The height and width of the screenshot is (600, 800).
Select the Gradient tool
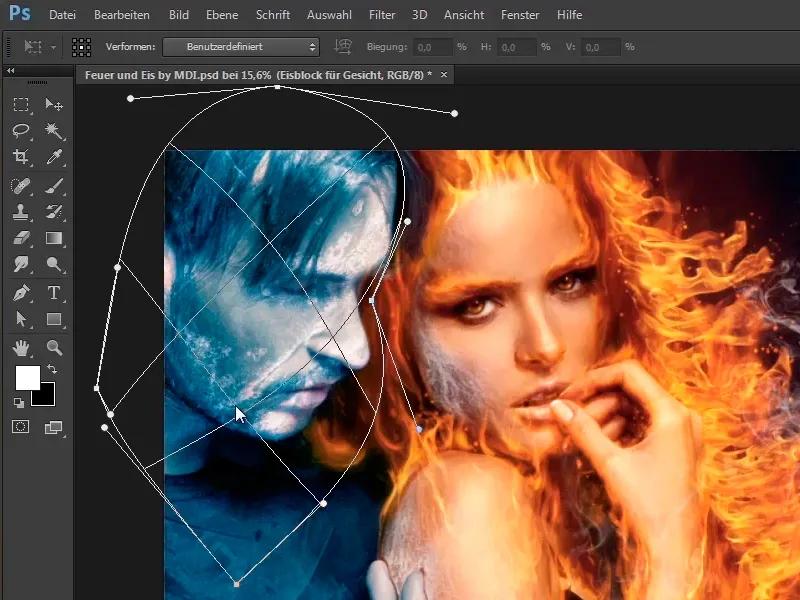tap(54, 238)
